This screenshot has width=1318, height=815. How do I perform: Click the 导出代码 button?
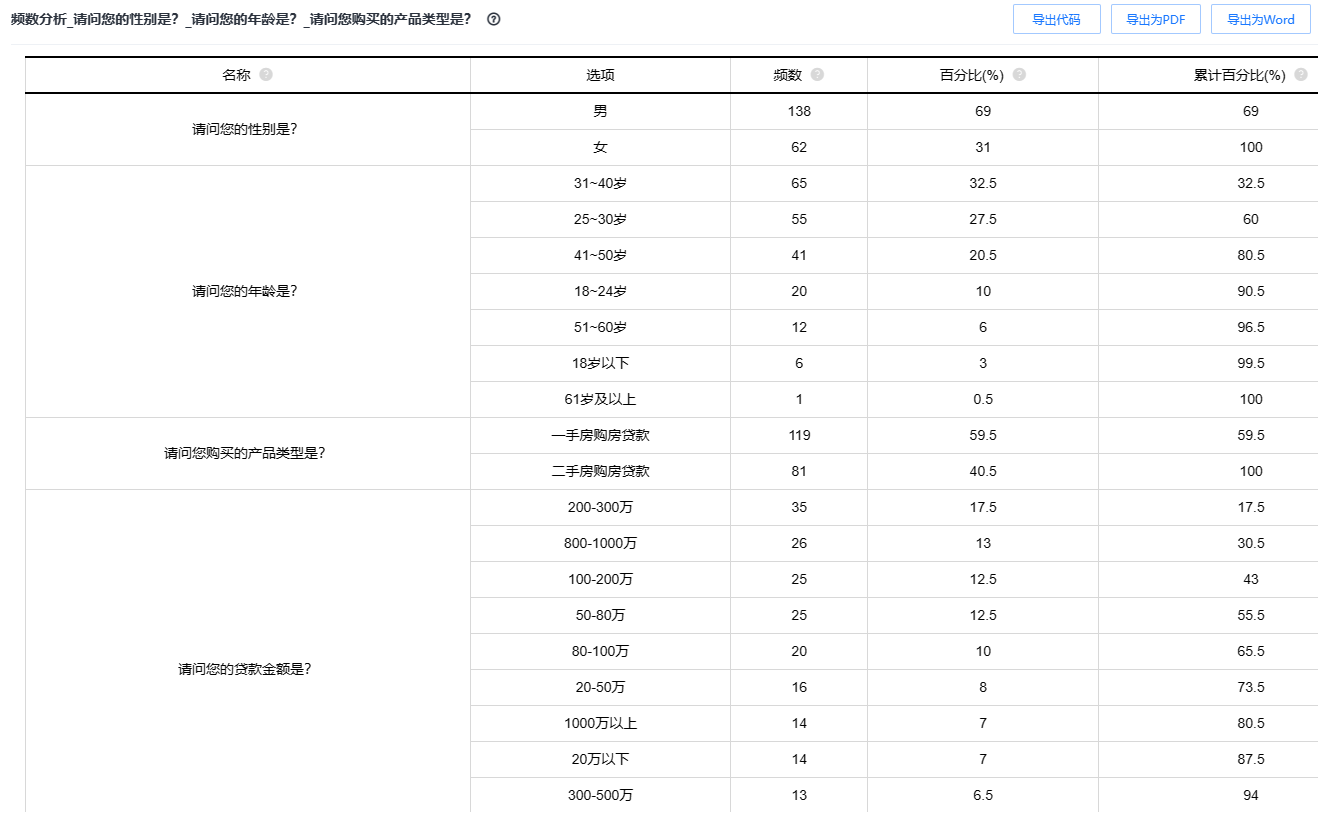tap(1056, 19)
